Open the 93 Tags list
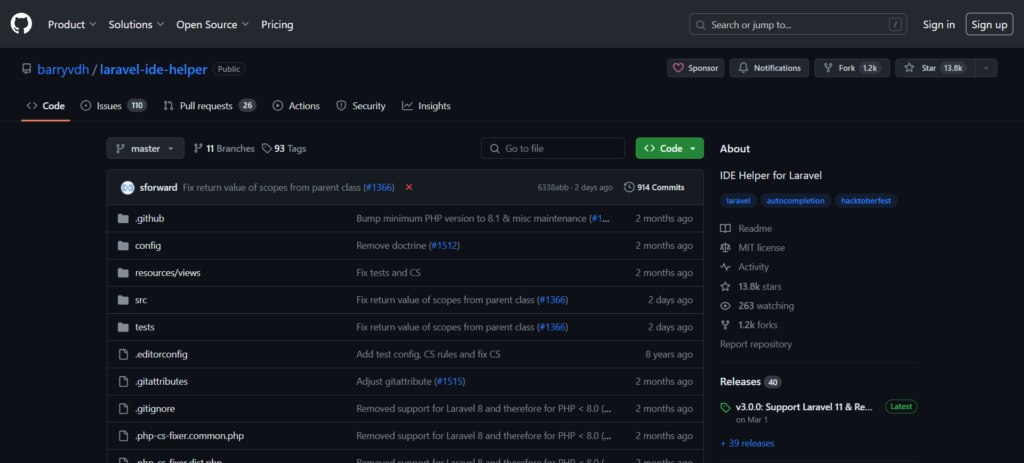1024x463 pixels. pos(284,148)
